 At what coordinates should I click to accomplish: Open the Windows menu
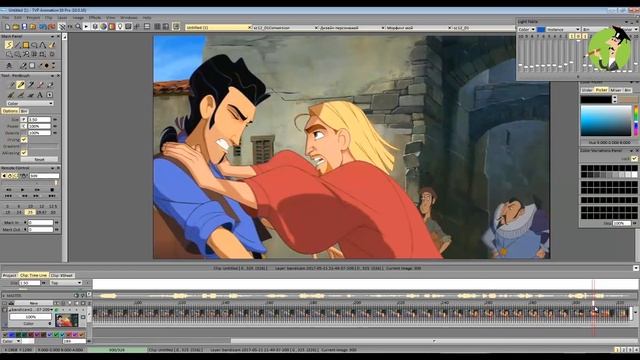coord(129,18)
